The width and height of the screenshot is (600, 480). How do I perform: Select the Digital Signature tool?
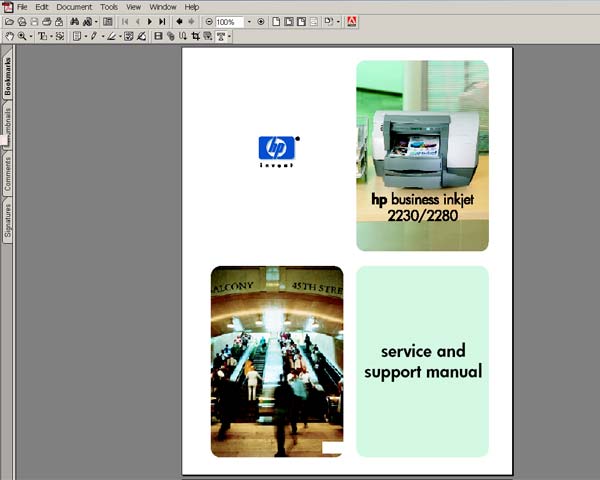pyautogui.click(x=141, y=36)
